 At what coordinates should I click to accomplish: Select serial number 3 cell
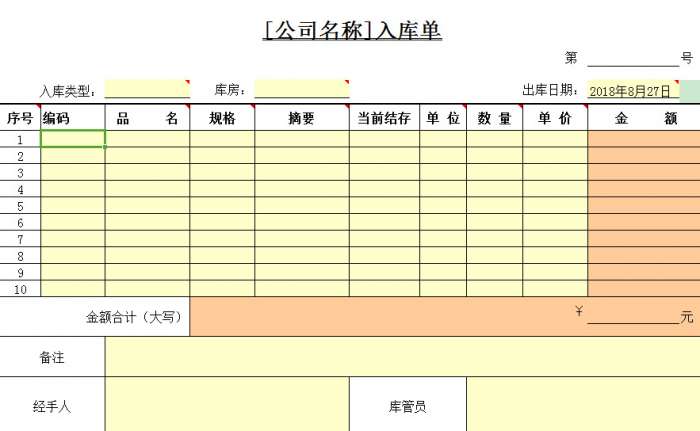pos(20,172)
